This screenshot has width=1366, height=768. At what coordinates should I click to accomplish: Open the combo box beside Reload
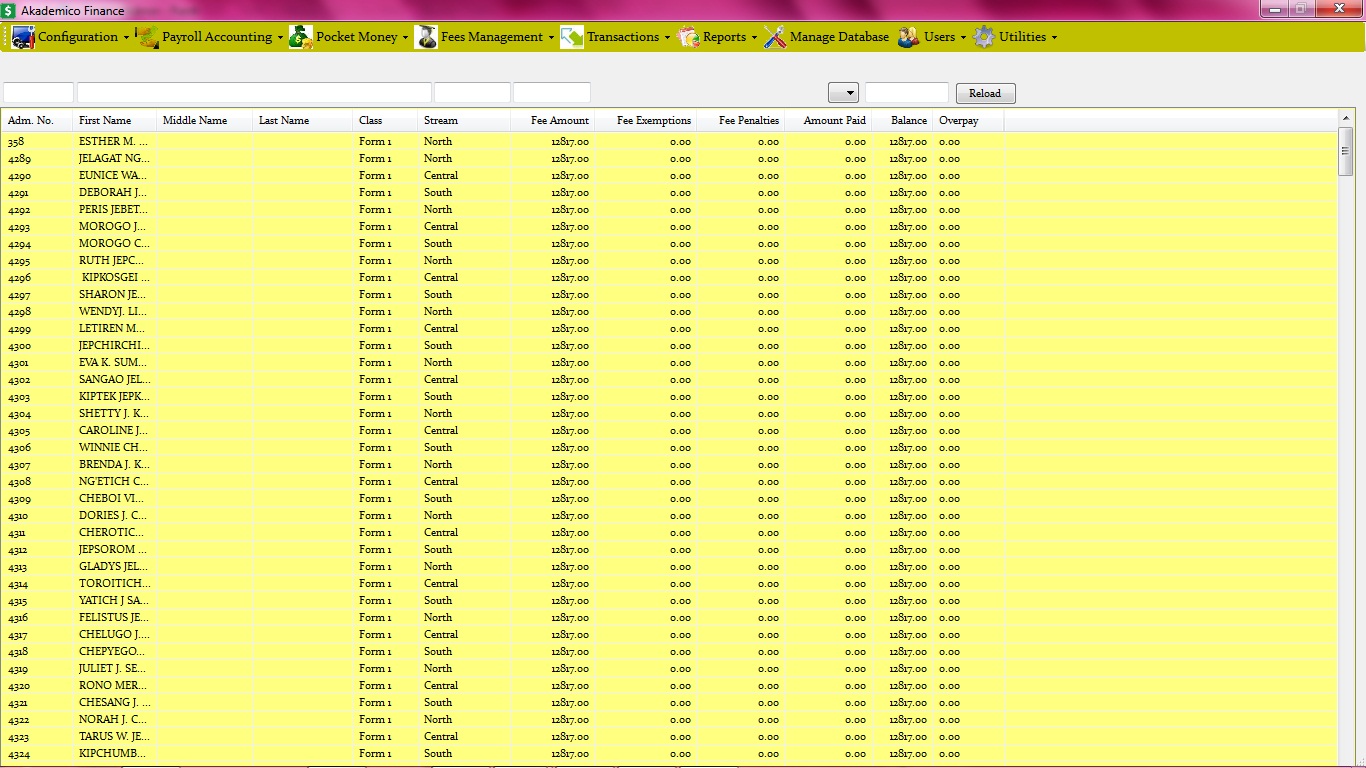coord(844,93)
